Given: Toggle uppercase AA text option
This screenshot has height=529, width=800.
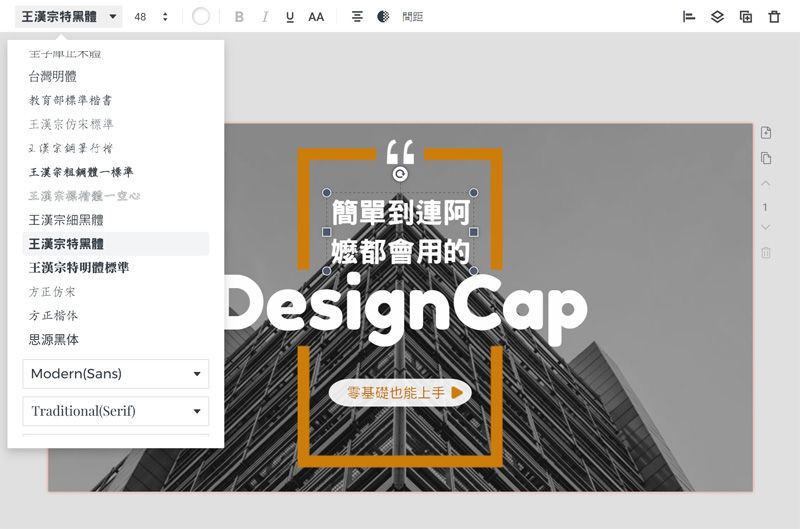Looking at the screenshot, I should click(316, 17).
